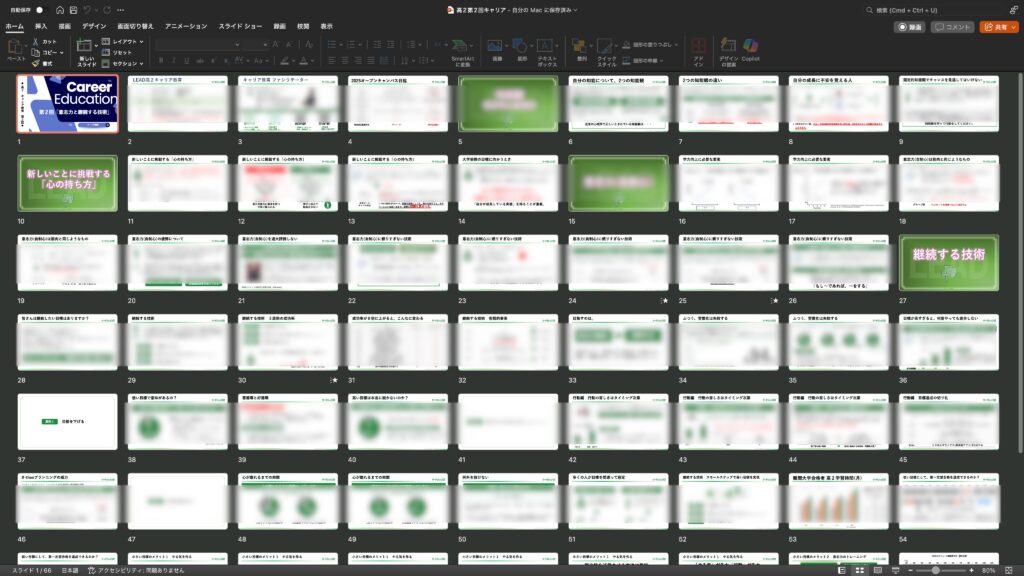
Task: Expand the Copy dropdown arrow
Action: [x=61, y=52]
